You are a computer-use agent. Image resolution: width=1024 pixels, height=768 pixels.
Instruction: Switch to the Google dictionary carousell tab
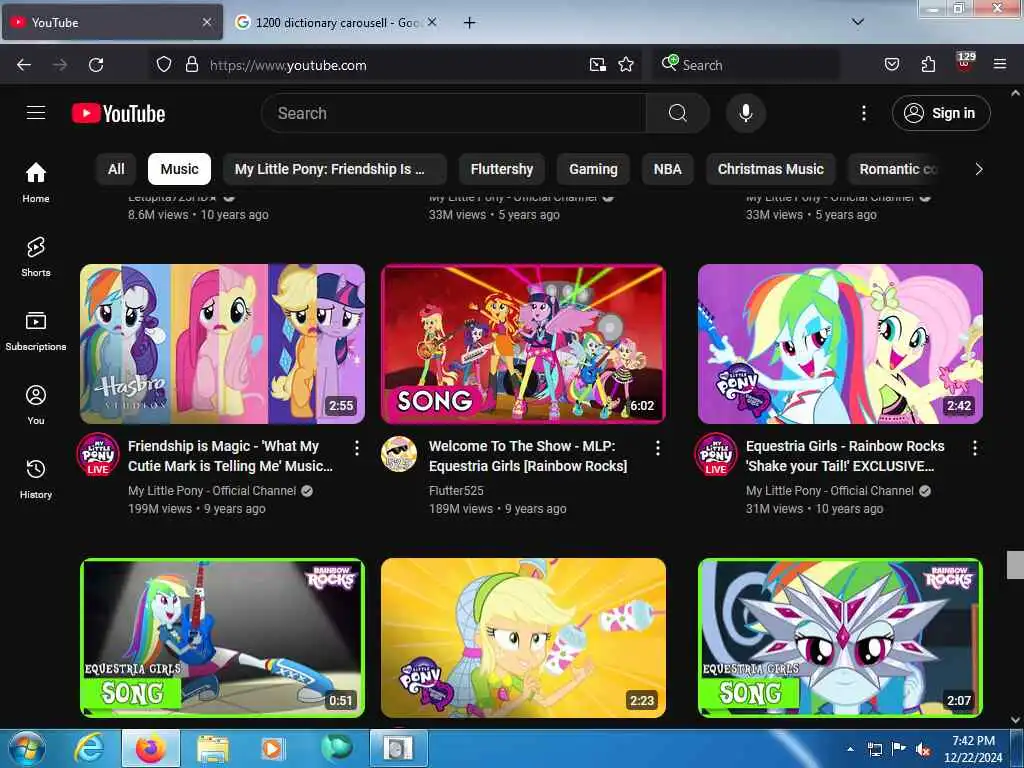click(x=336, y=23)
